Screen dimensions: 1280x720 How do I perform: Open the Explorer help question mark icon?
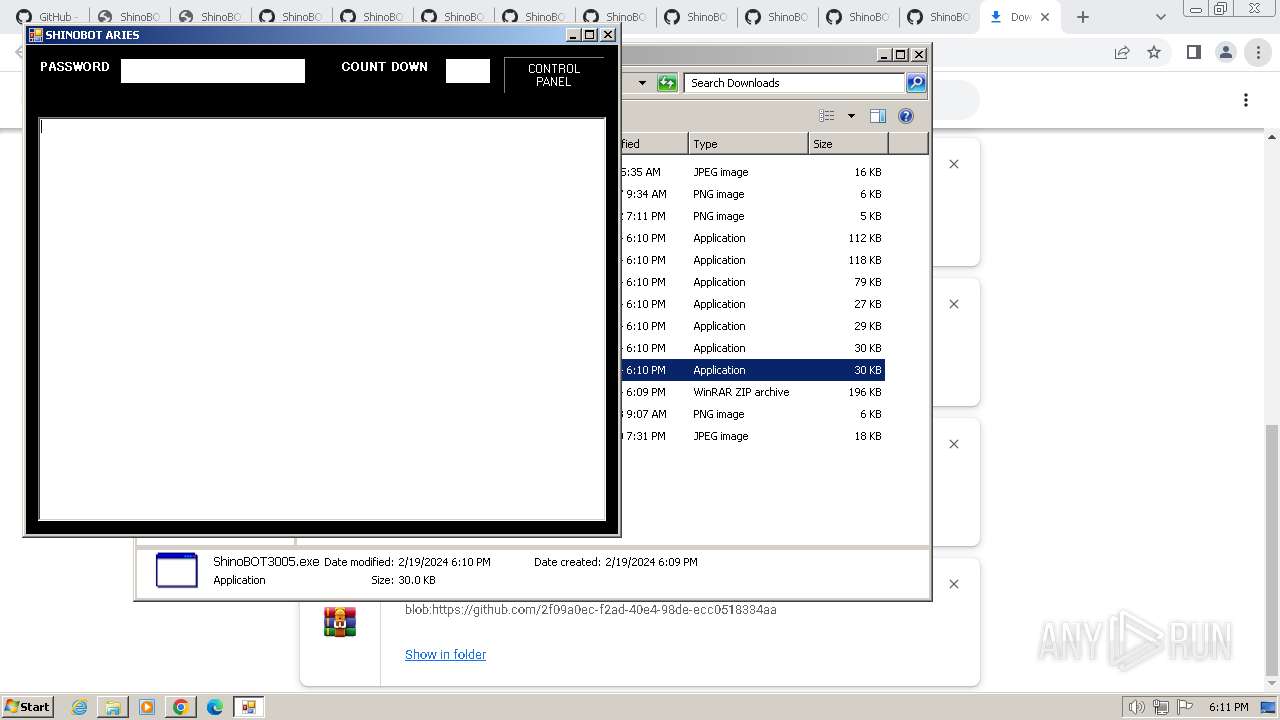coord(906,116)
